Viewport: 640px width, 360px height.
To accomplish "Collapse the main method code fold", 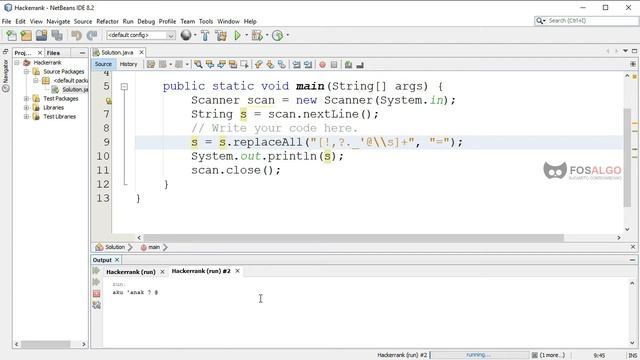I will click(124, 87).
